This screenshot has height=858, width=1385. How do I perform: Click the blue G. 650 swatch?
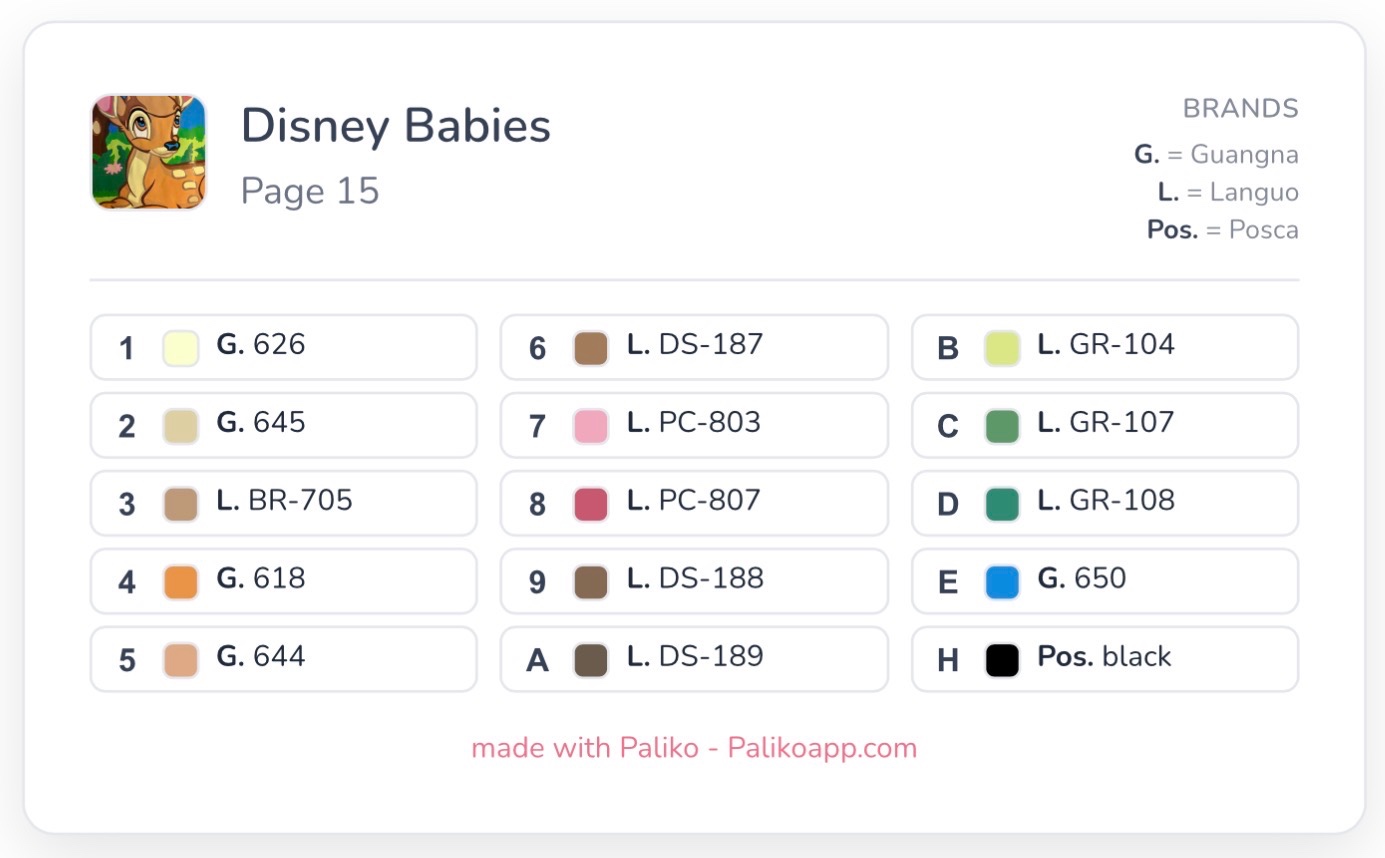[1002, 582]
